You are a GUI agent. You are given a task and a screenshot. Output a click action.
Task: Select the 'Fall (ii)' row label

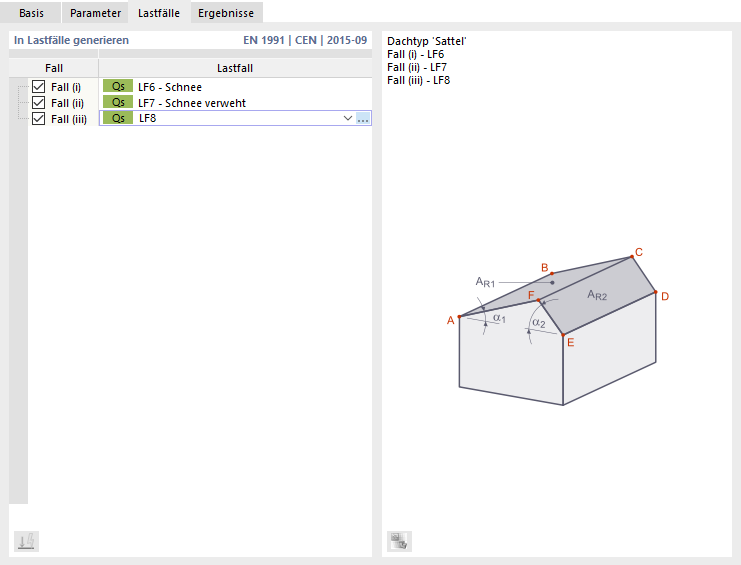(67, 103)
